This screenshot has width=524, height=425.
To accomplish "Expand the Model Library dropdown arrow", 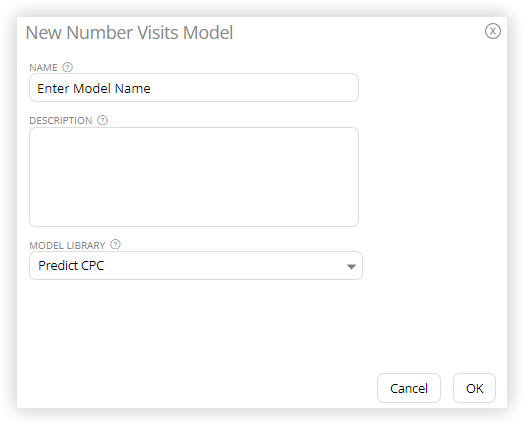I will [x=351, y=266].
